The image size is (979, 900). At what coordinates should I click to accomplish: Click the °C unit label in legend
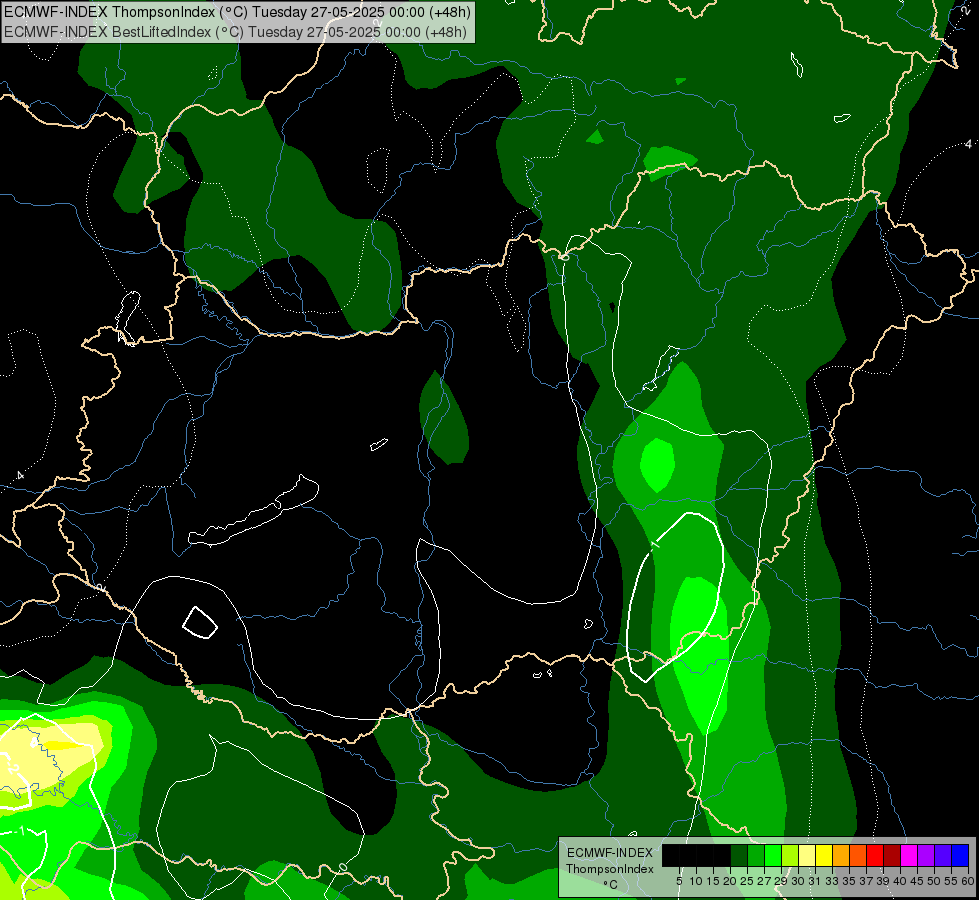611,885
